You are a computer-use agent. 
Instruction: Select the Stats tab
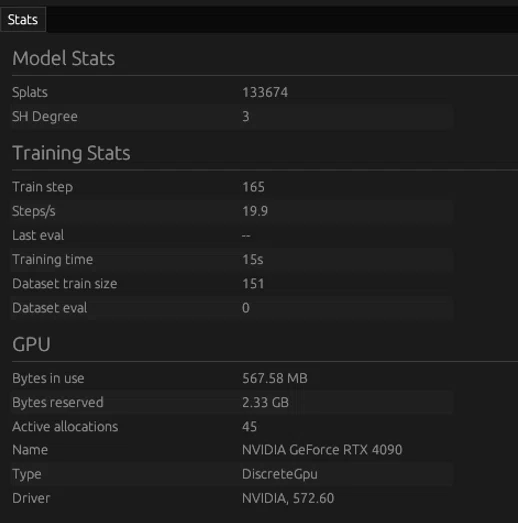point(23,20)
